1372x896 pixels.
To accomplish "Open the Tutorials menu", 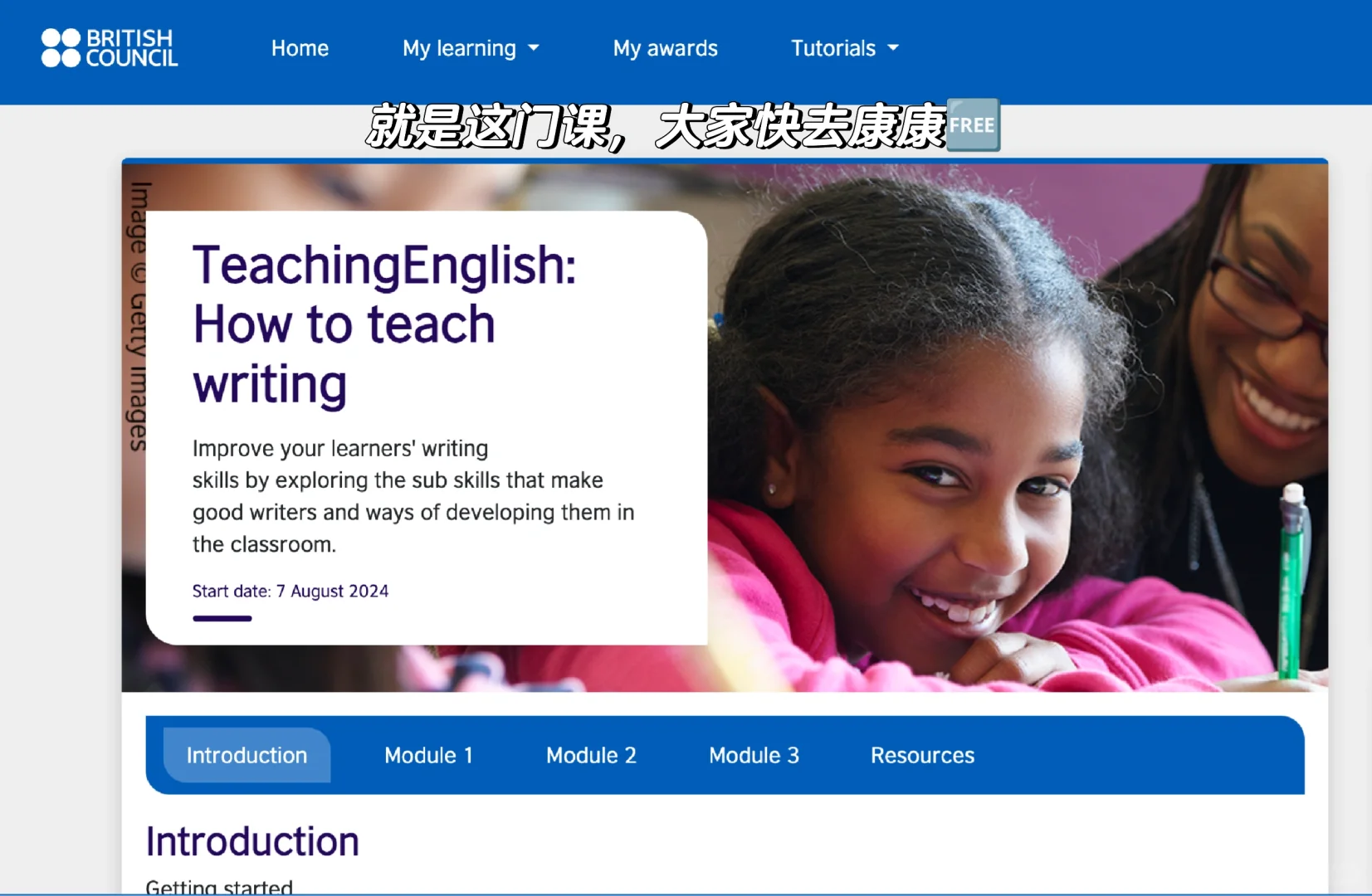I will coord(845,48).
